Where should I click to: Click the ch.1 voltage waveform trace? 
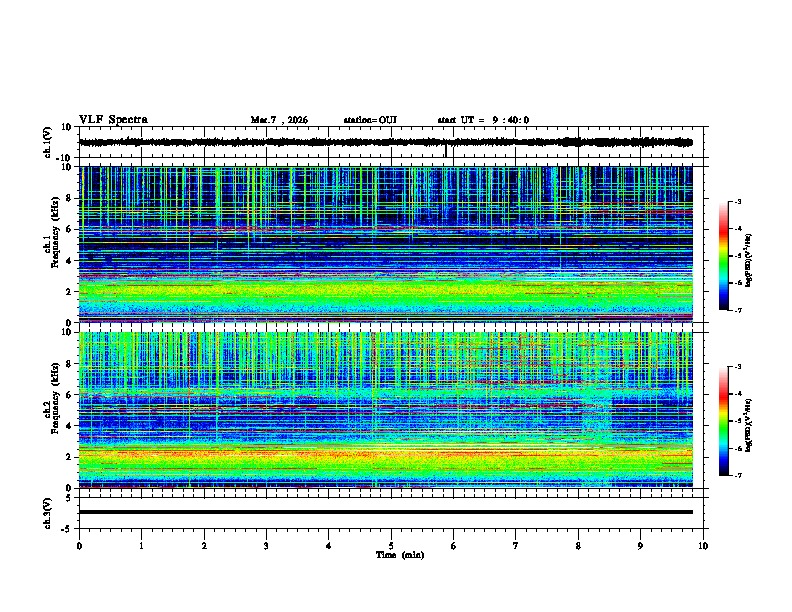385,142
